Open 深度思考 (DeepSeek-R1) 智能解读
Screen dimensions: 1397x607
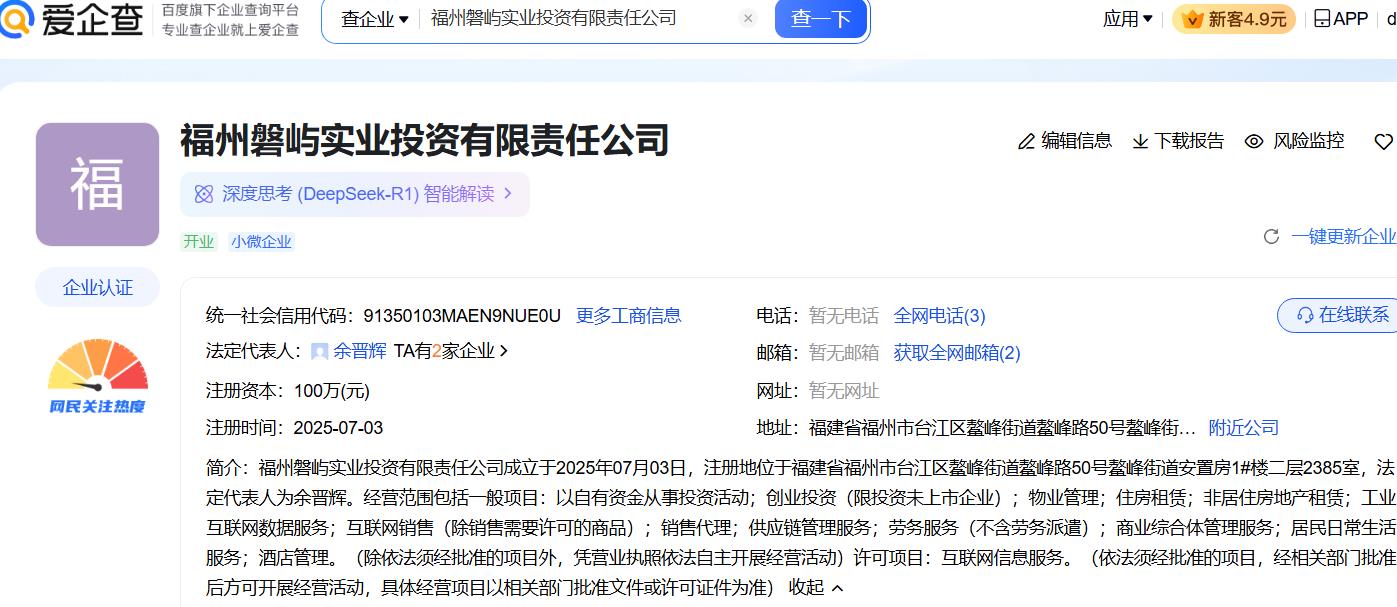[x=355, y=194]
